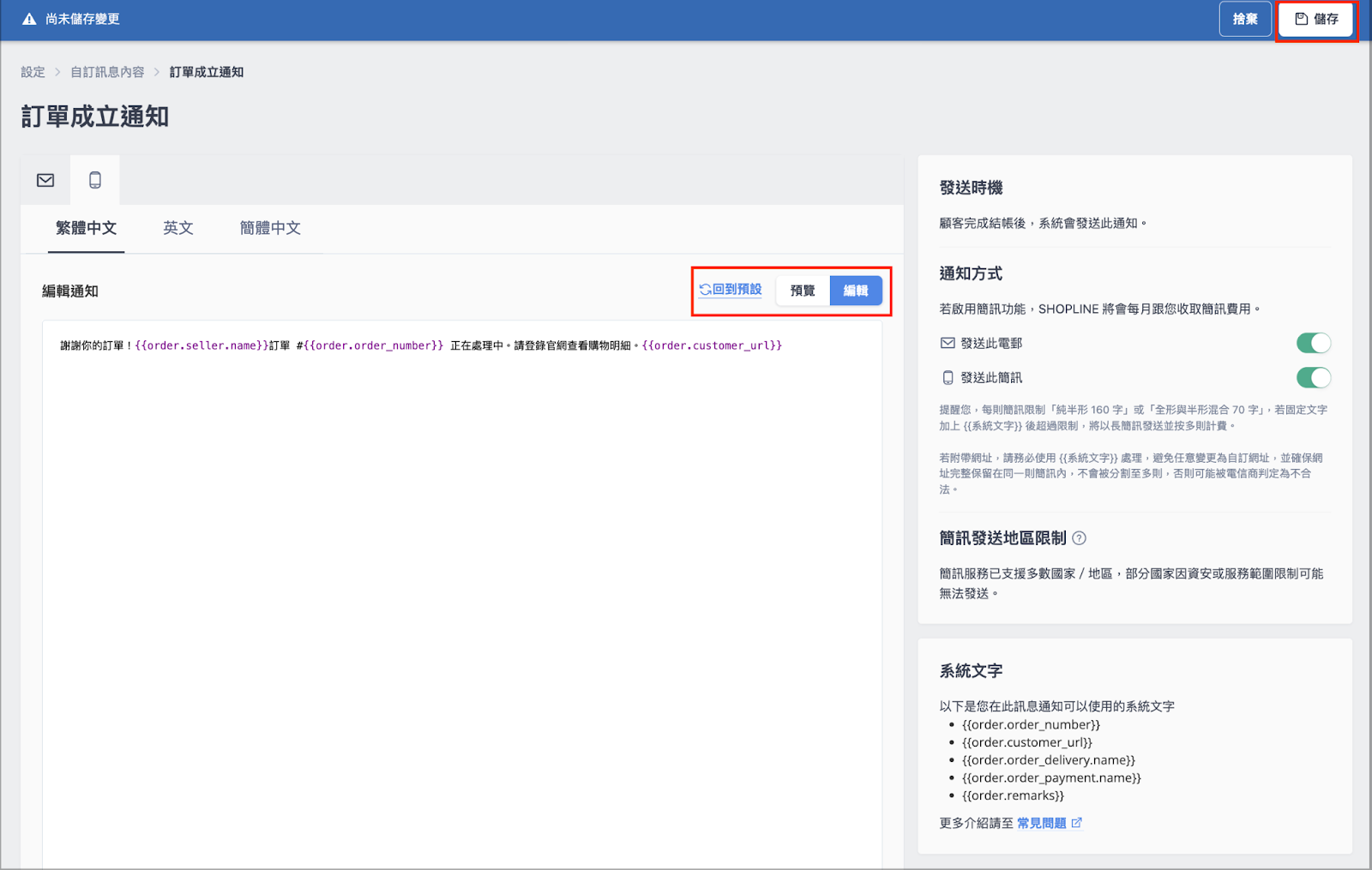This screenshot has width=1372, height=870.
Task: Click the {{order.seller.name}} variable in editor
Action: click(x=202, y=345)
